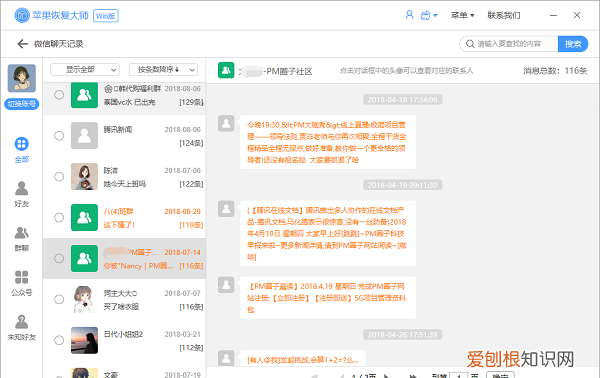Click the 腾讯在线文档 message bubble

coord(328,233)
